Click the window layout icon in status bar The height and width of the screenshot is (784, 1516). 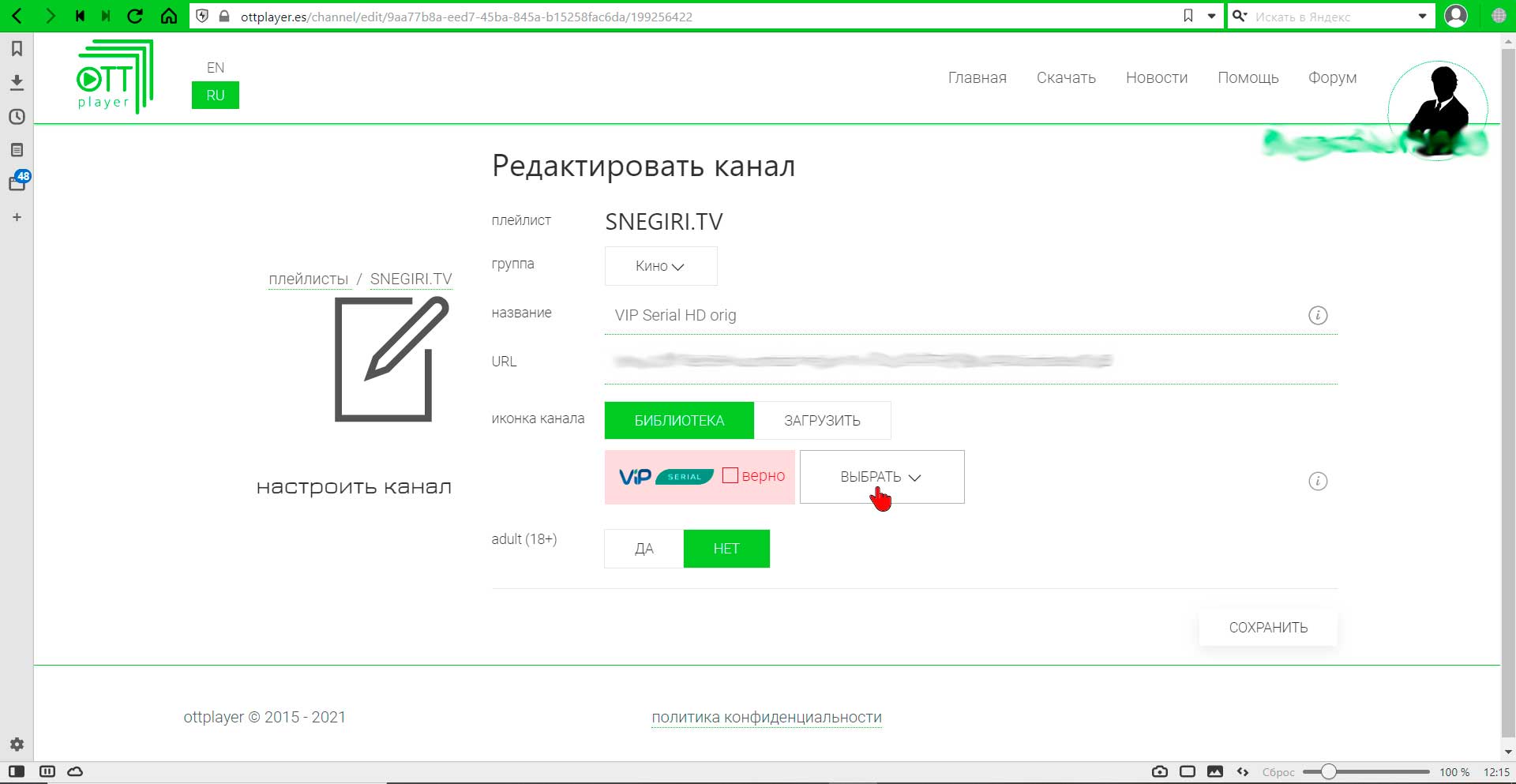(1188, 771)
